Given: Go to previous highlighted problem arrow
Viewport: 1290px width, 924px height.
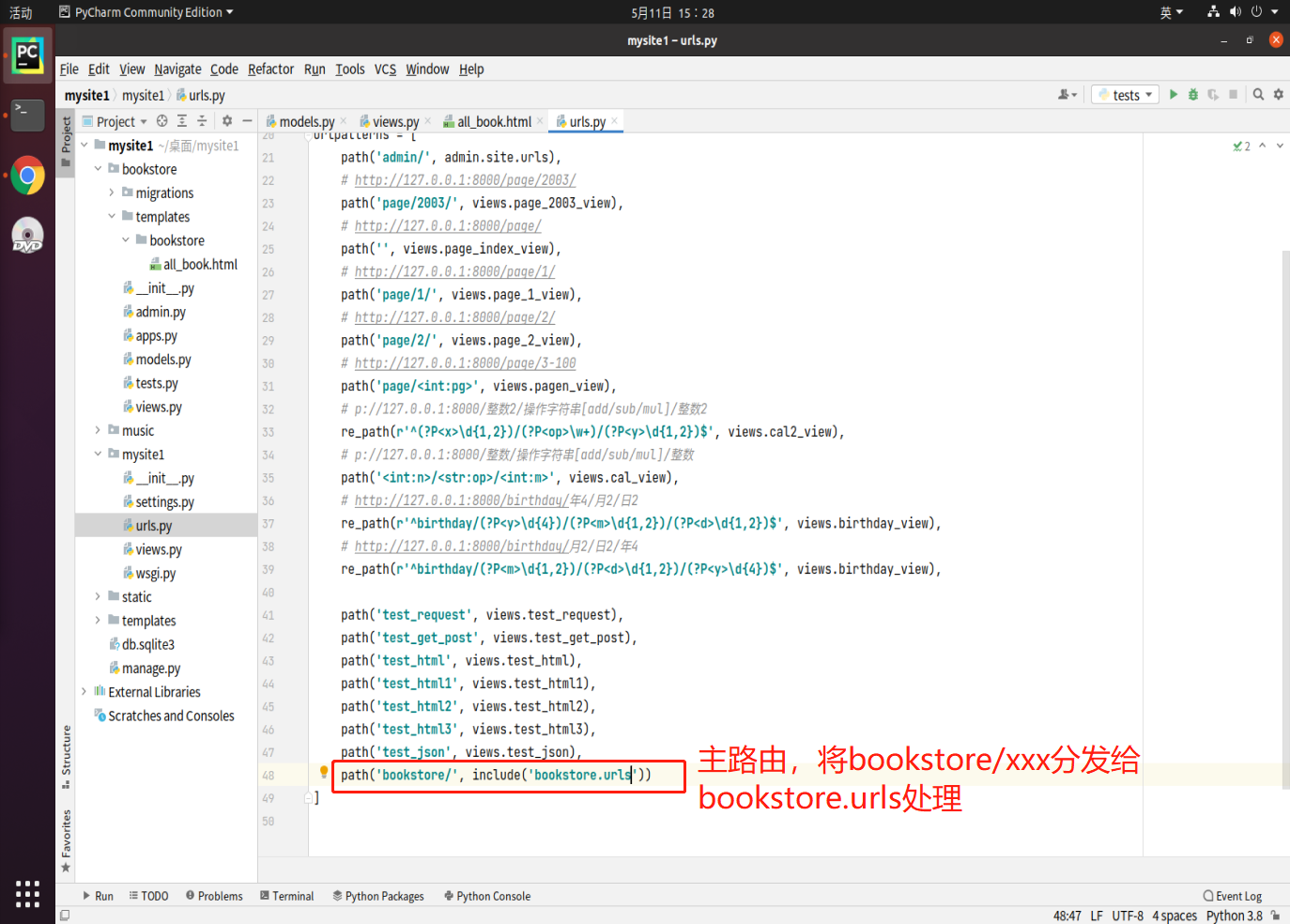Looking at the screenshot, I should 1263,146.
